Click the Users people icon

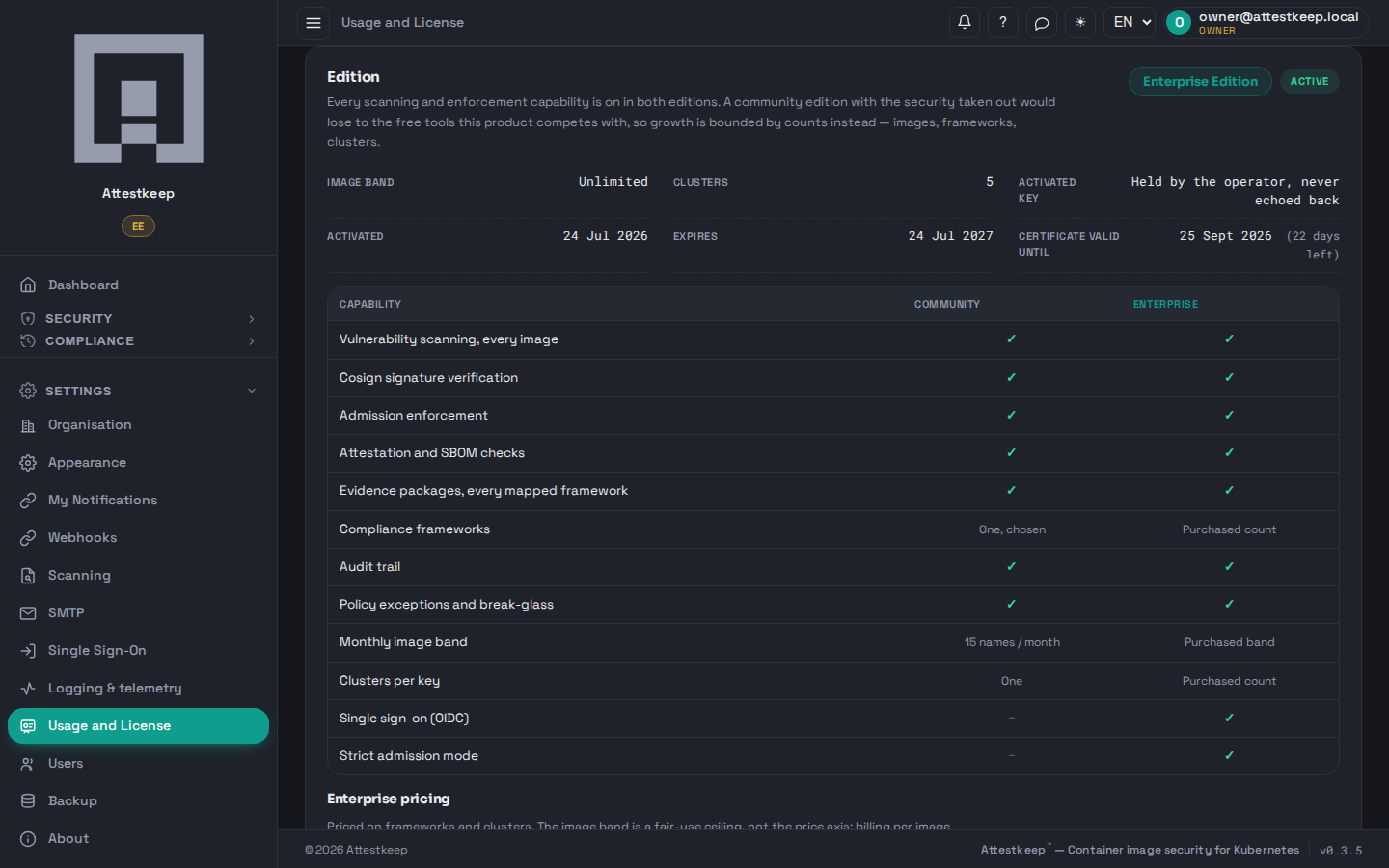[x=28, y=764]
